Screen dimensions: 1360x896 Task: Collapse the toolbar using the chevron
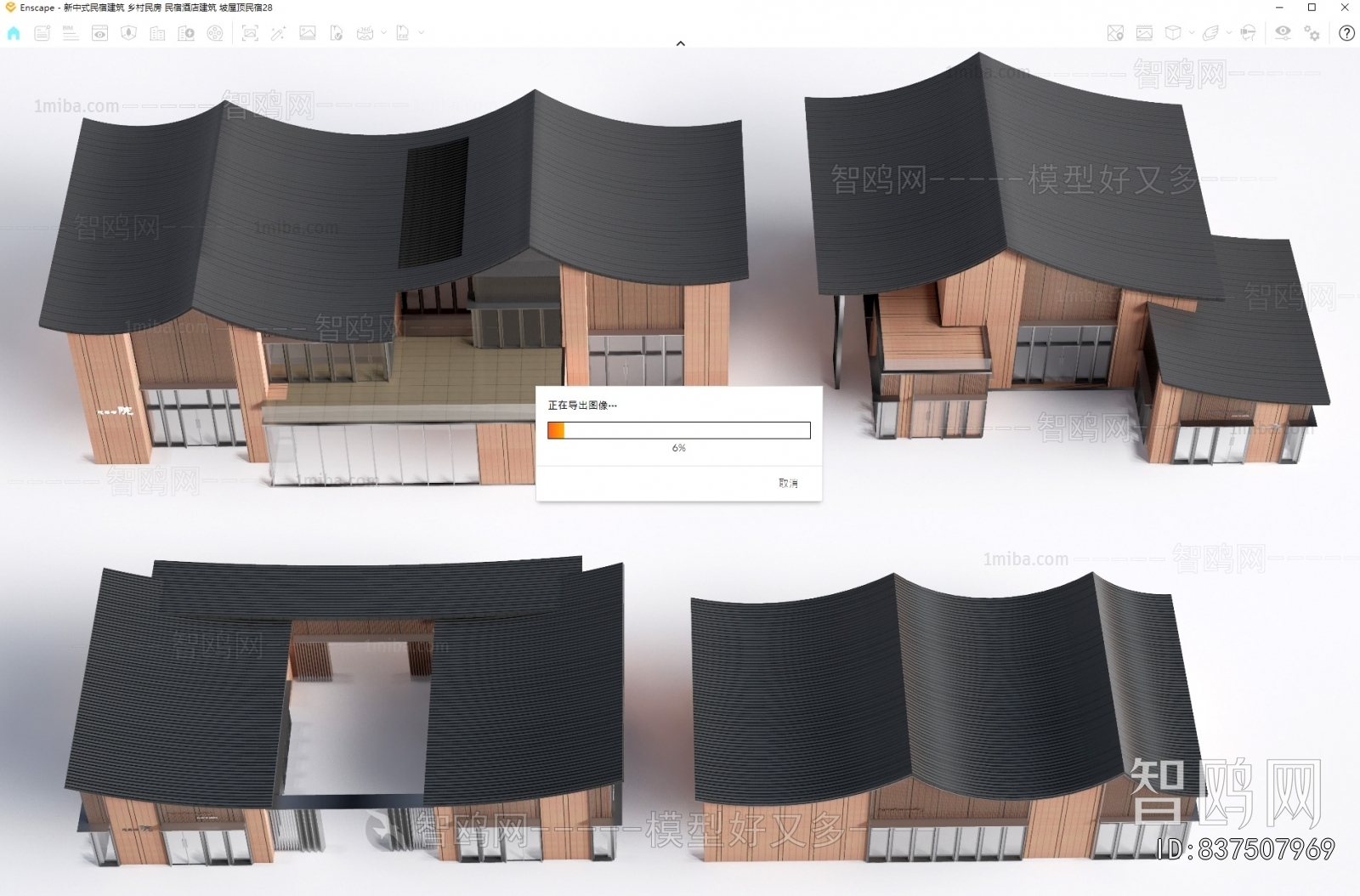pyautogui.click(x=680, y=43)
